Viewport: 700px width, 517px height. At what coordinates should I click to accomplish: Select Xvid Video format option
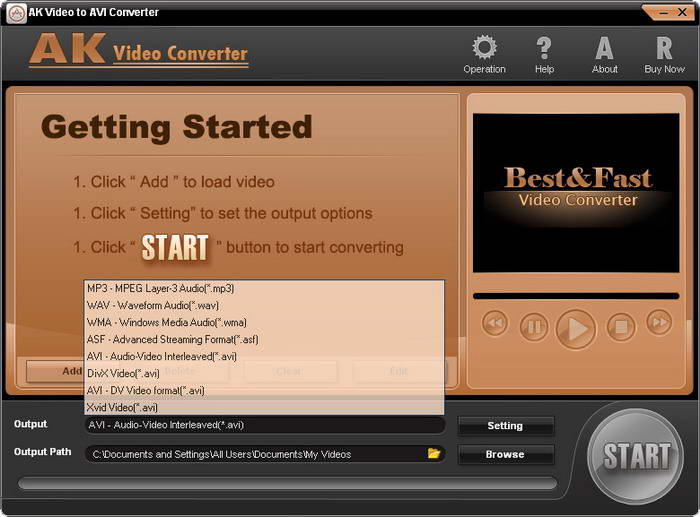(x=264, y=407)
